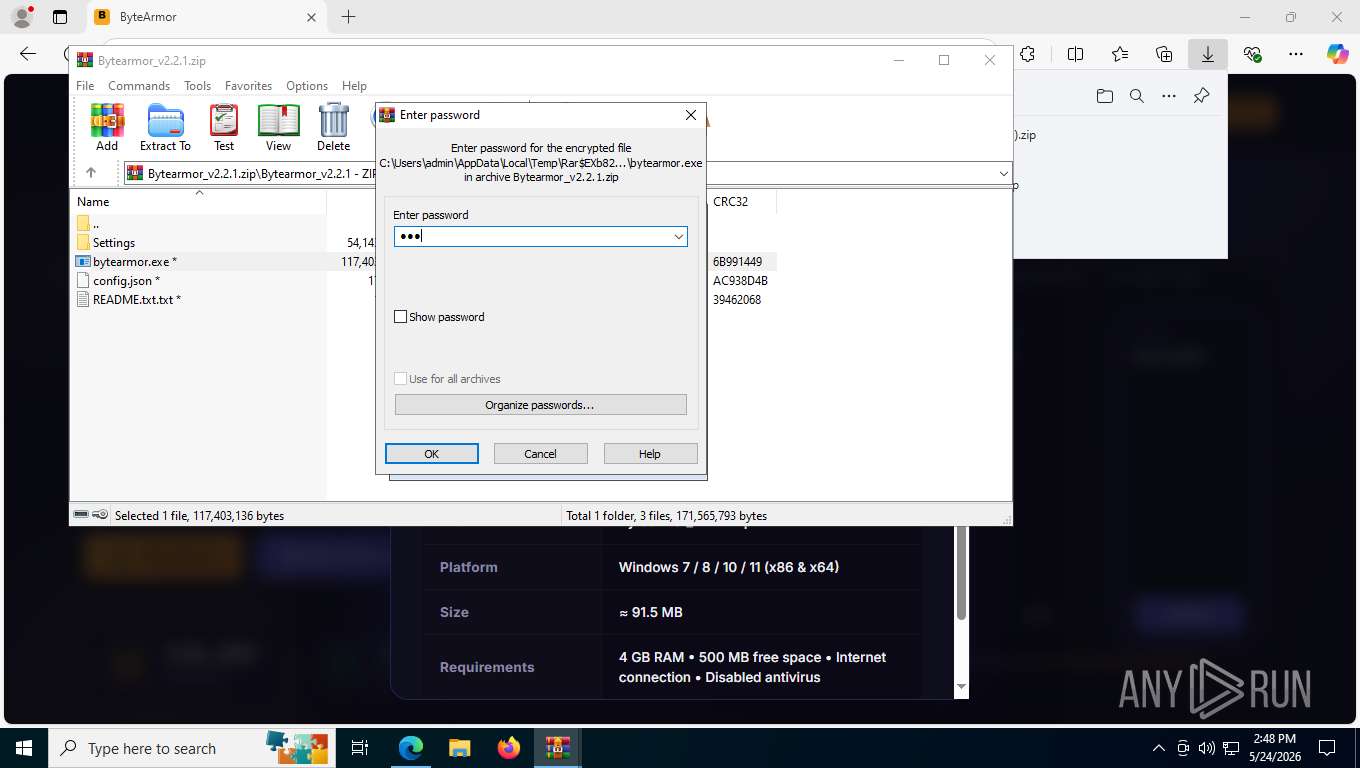Click the CRC value 6B991449
This screenshot has width=1360, height=768.
[x=737, y=262]
